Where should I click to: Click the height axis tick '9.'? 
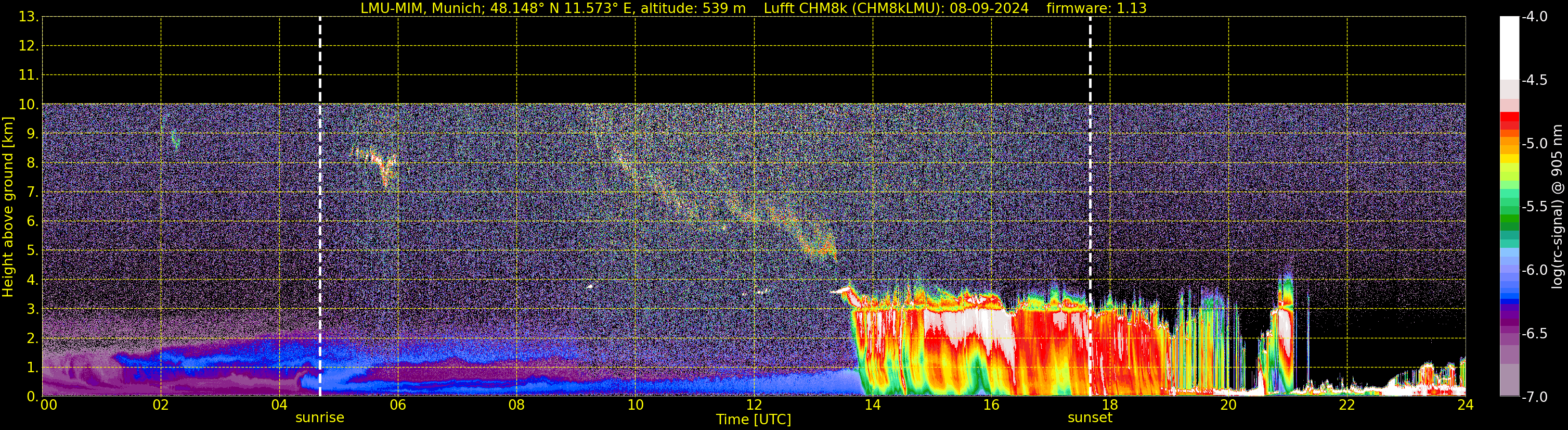point(33,133)
